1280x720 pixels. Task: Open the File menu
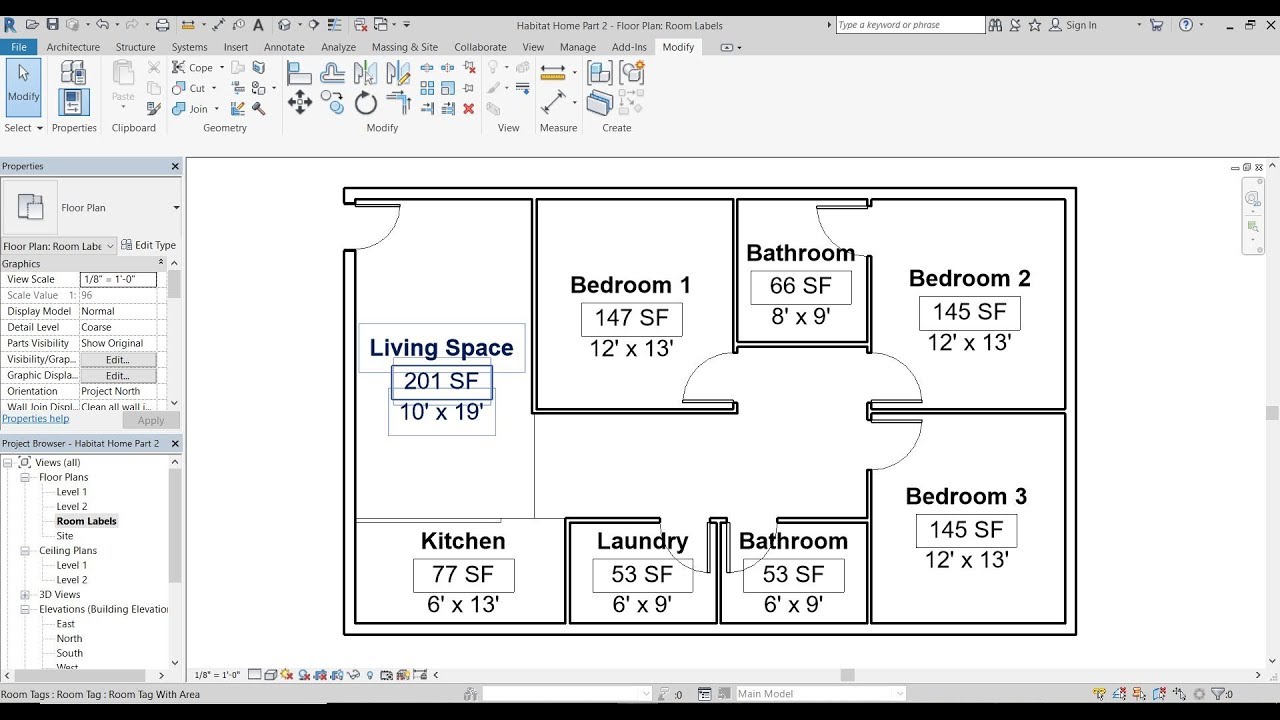click(19, 47)
